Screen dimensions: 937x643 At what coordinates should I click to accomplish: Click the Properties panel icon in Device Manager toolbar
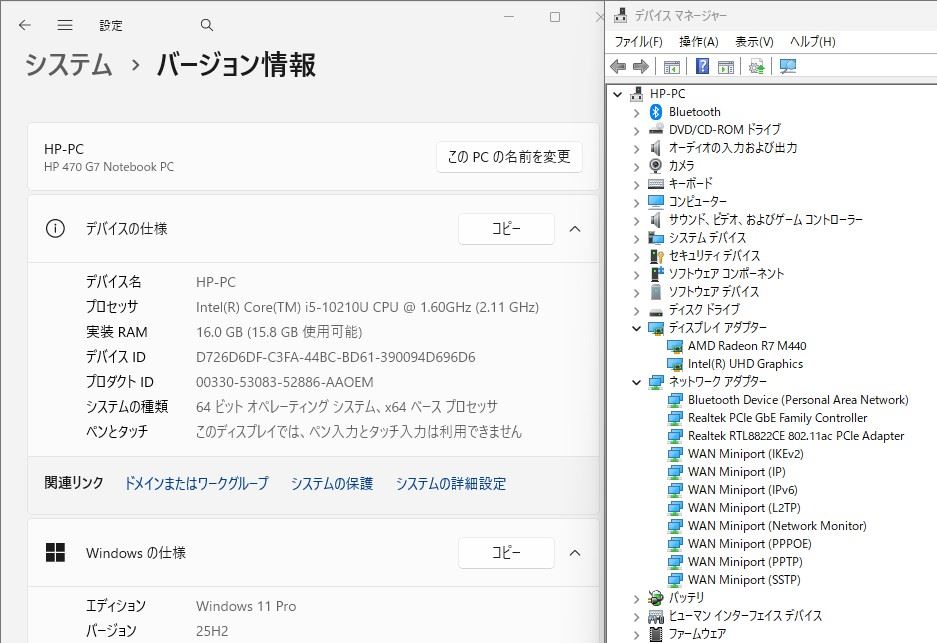(726, 66)
